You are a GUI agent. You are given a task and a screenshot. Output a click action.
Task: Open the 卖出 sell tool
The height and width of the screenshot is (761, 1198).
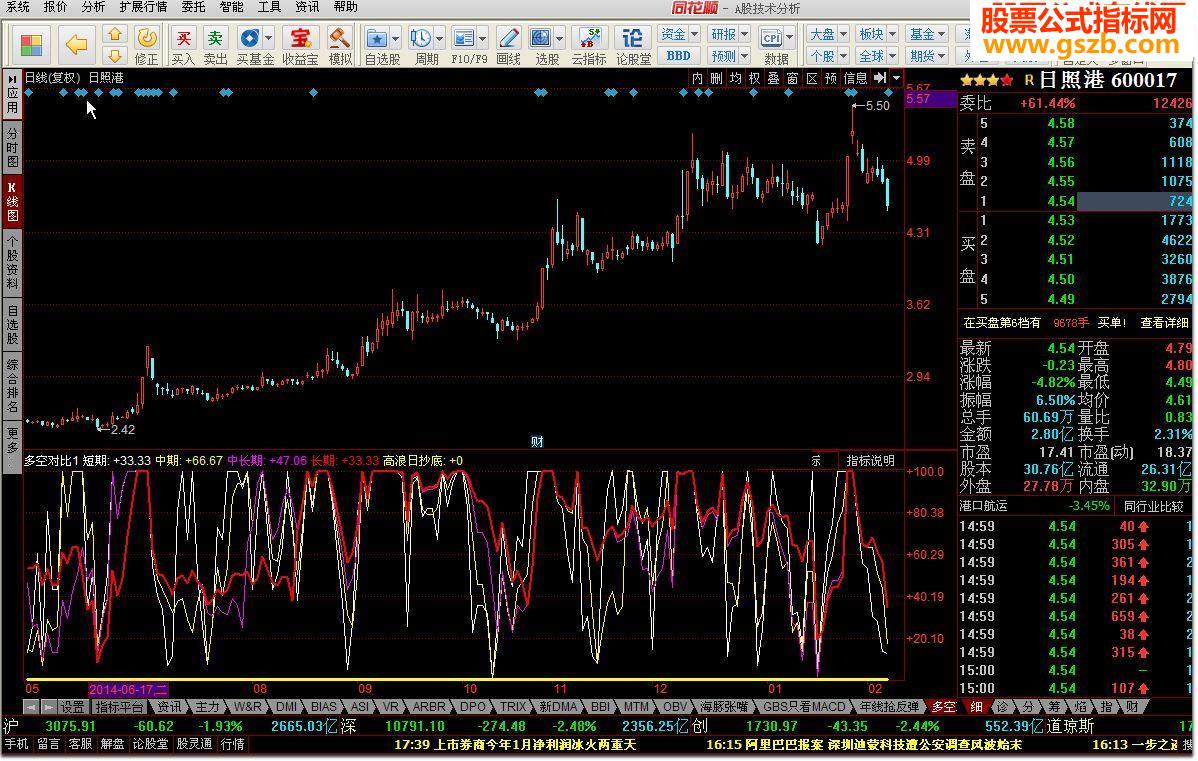click(x=215, y=44)
